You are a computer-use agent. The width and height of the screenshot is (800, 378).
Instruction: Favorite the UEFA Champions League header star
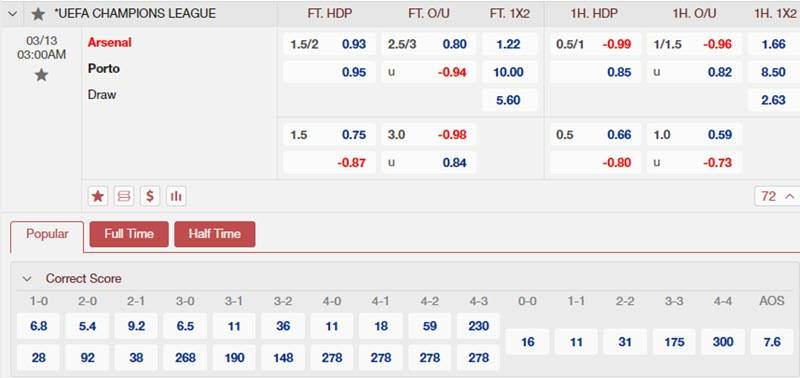38,14
